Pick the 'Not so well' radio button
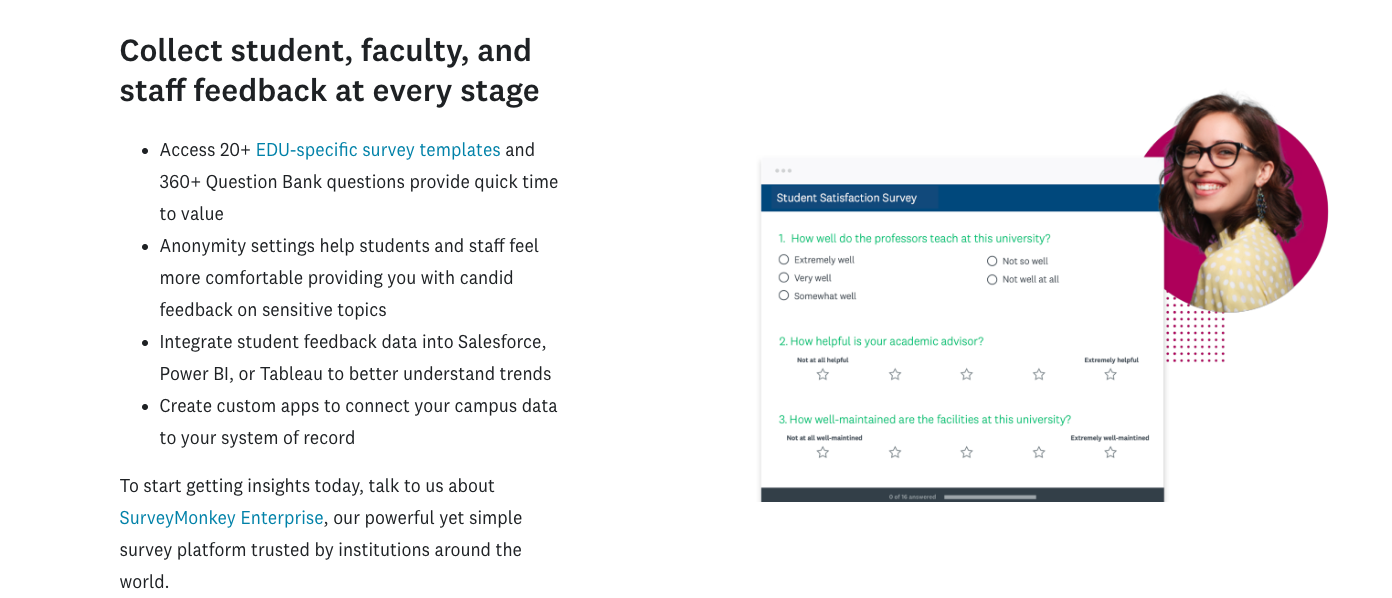This screenshot has width=1392, height=598. [992, 261]
